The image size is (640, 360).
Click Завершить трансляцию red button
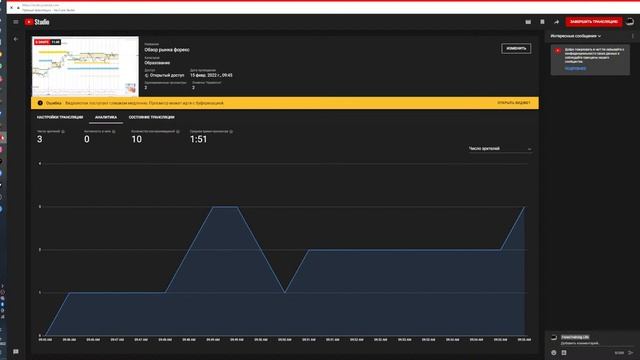pos(594,22)
